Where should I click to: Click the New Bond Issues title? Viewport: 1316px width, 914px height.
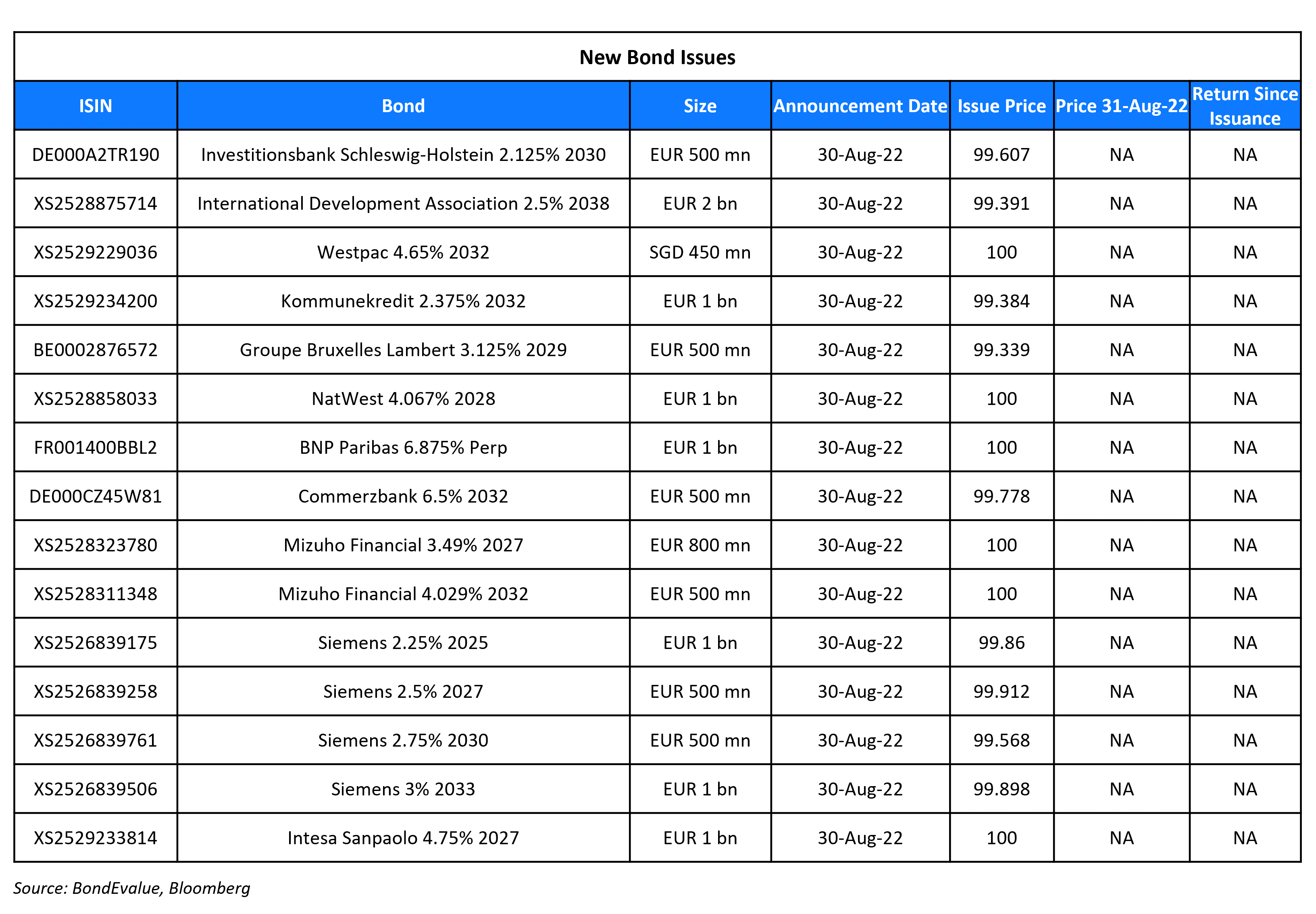(x=657, y=57)
